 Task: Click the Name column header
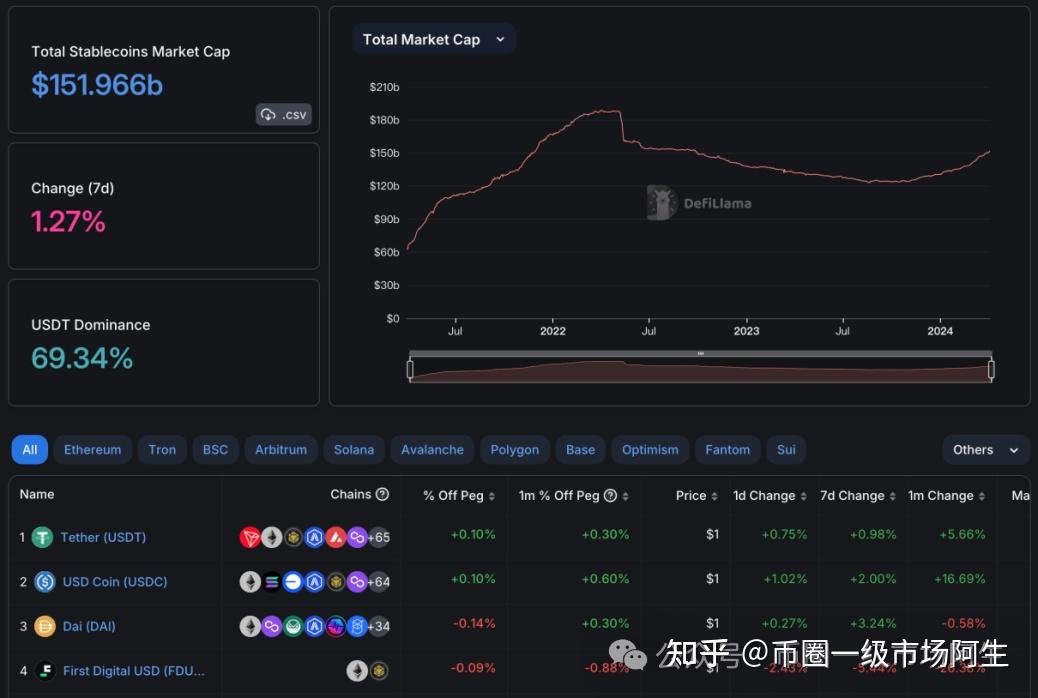tap(37, 494)
